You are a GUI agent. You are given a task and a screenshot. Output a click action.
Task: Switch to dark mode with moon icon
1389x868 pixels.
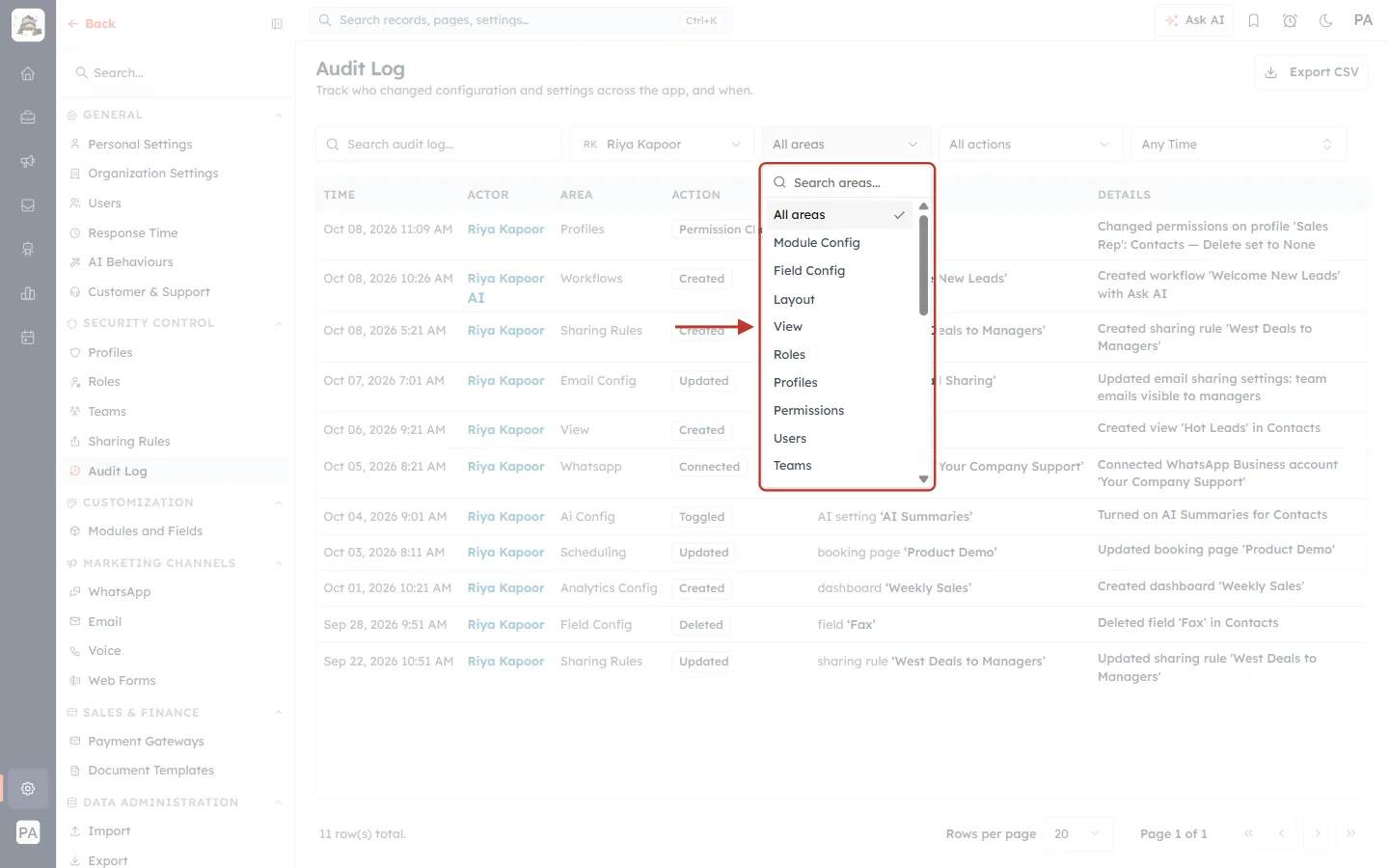click(x=1326, y=20)
